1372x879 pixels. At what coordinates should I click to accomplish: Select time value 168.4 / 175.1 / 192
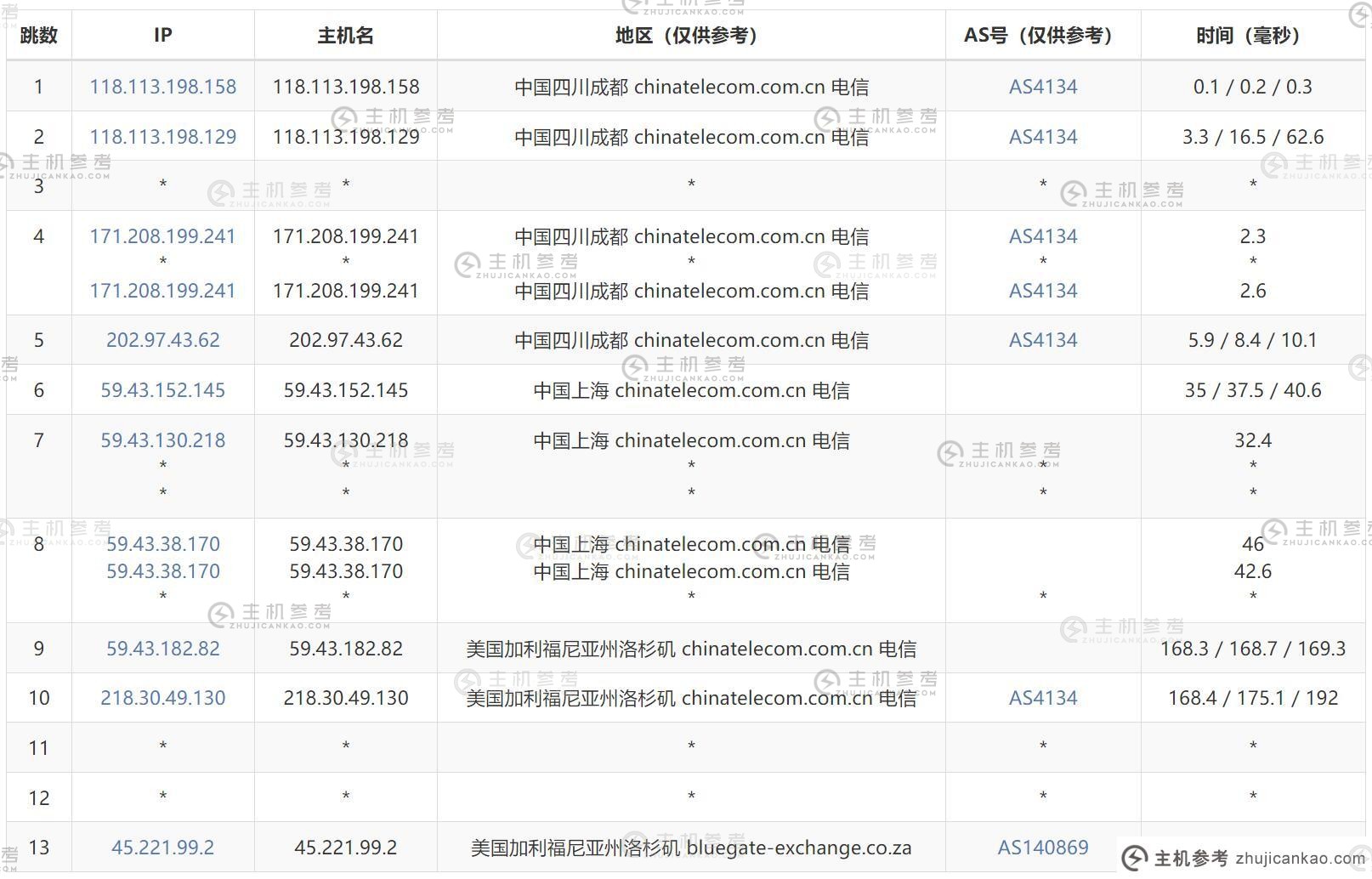(x=1253, y=698)
